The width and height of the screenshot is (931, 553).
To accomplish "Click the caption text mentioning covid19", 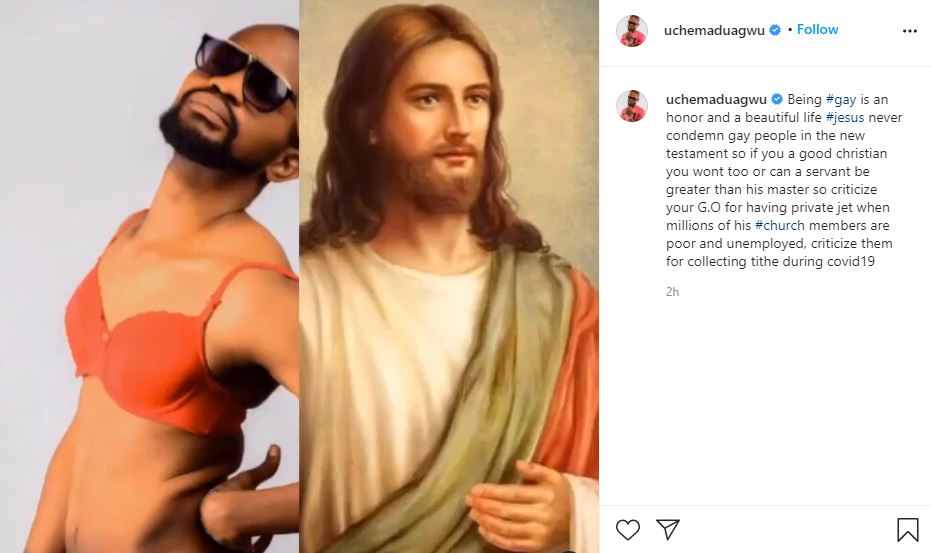I will (779, 262).
